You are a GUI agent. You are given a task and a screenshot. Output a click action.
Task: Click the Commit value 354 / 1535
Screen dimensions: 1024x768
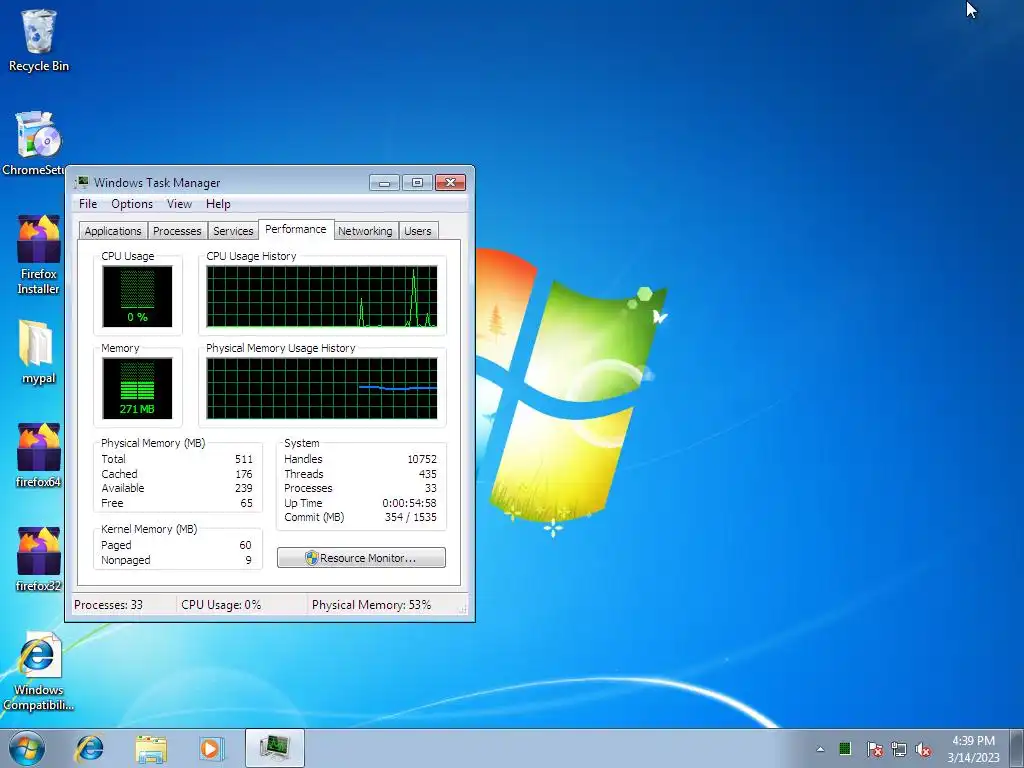411,517
